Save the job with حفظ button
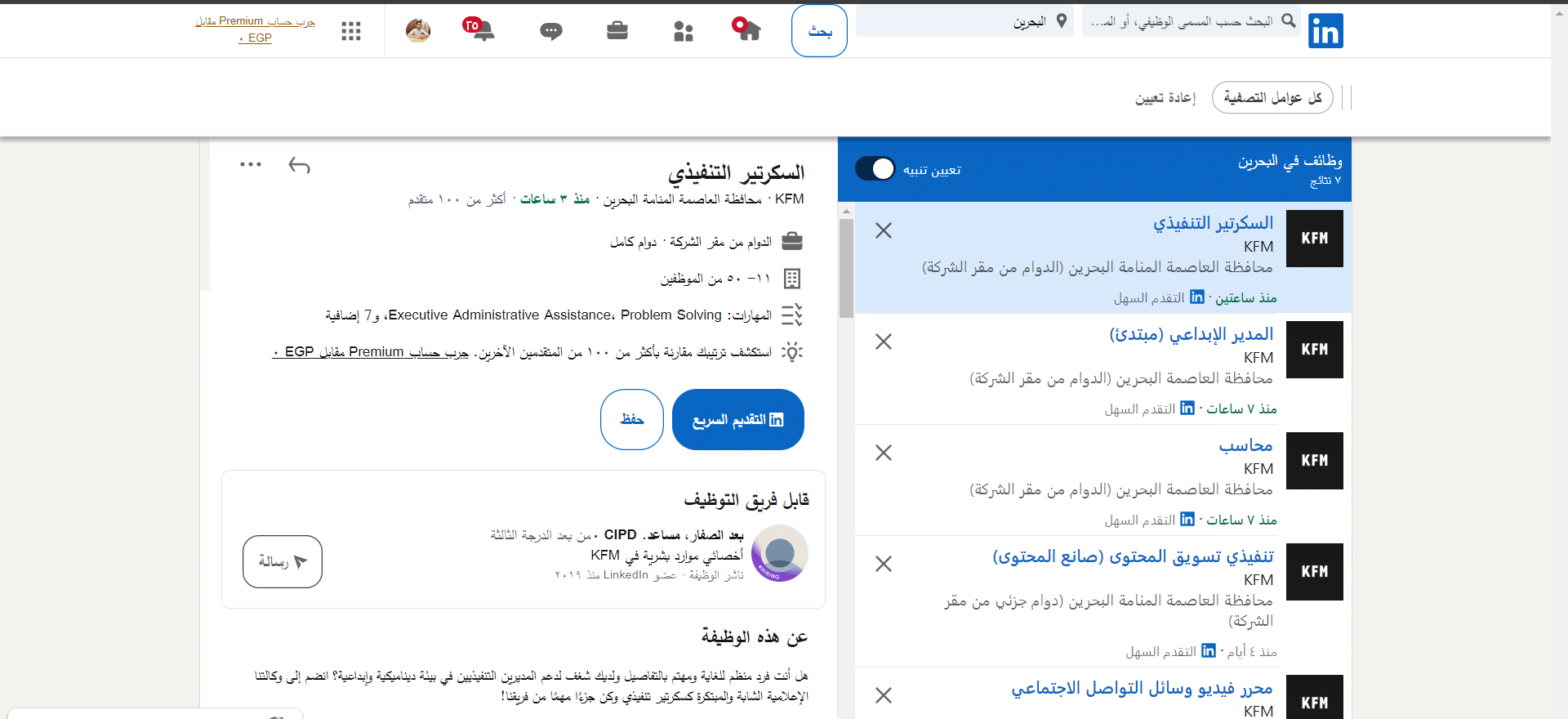The height and width of the screenshot is (719, 1568). 632,420
